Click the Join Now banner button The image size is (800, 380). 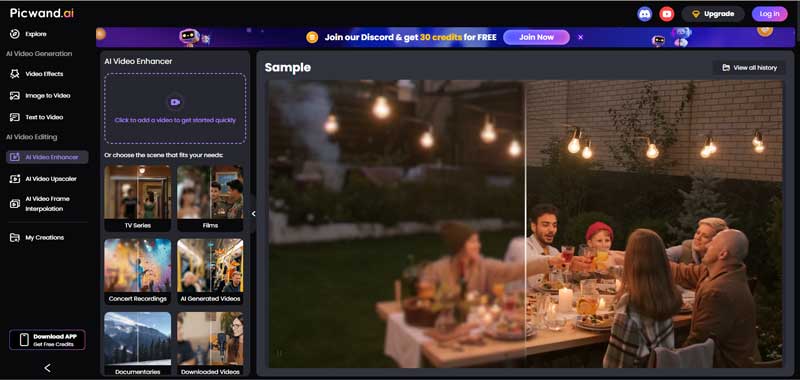coord(536,37)
